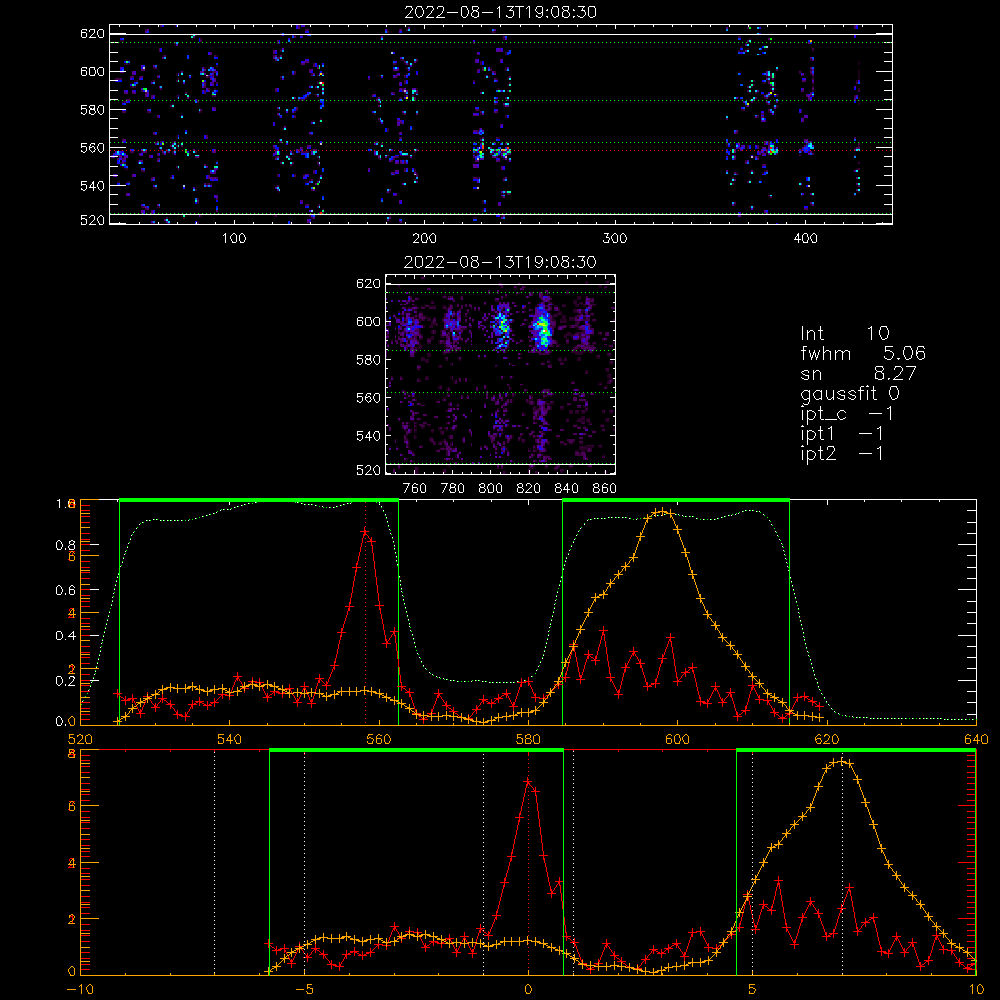Image resolution: width=1000 pixels, height=1000 pixels.
Task: Click the left green bar atop the bottom plot
Action: [416, 751]
